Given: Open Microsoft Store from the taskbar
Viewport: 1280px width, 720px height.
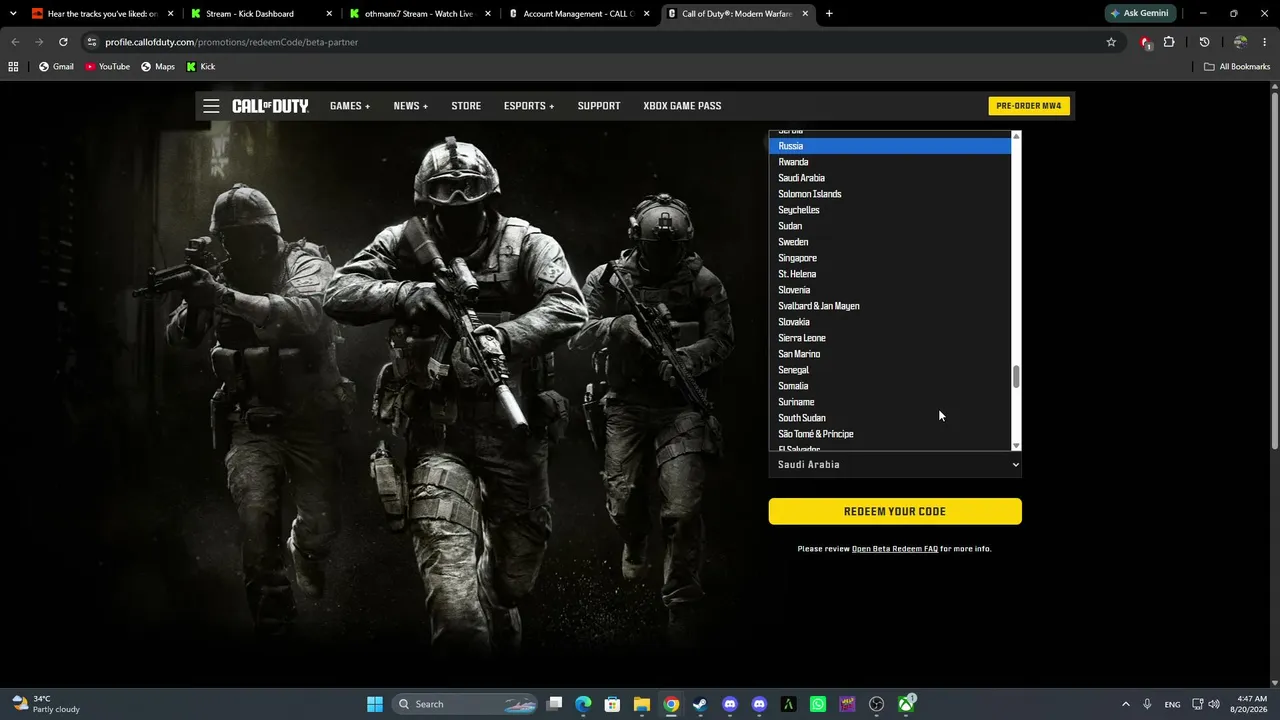Looking at the screenshot, I should click(x=612, y=704).
